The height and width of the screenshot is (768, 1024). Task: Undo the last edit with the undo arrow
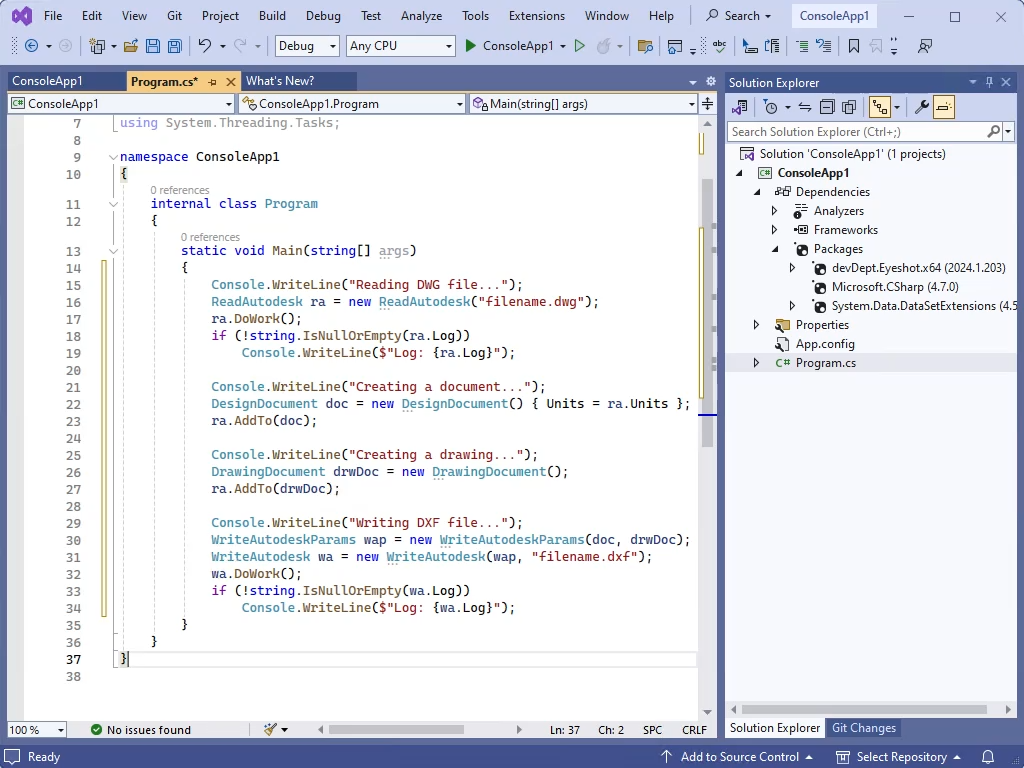click(205, 46)
